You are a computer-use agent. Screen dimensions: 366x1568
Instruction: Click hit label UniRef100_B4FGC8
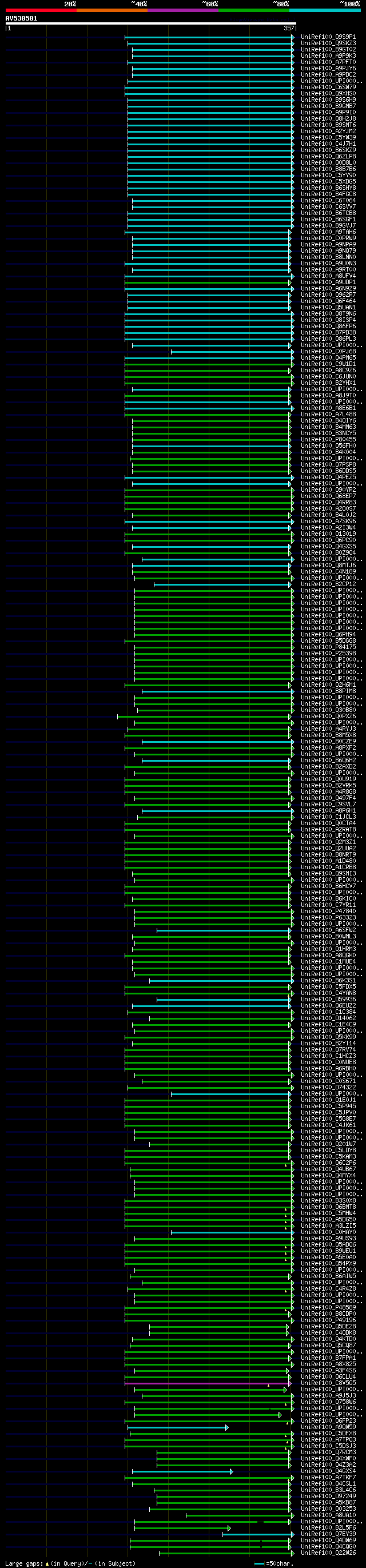[328, 194]
